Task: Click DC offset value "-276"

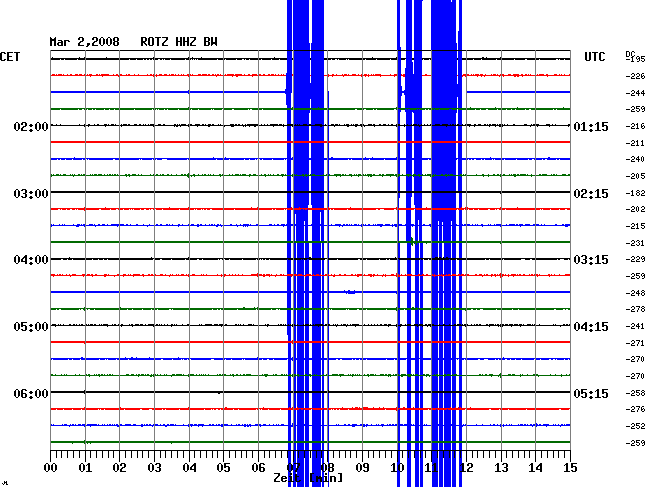Action: click(x=635, y=409)
